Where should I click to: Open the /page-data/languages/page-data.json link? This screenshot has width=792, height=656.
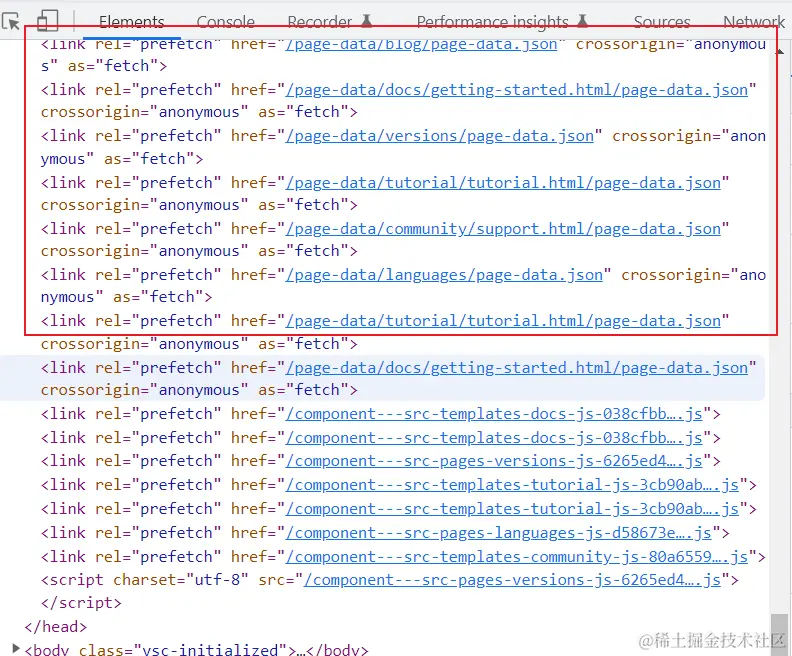[x=444, y=275]
